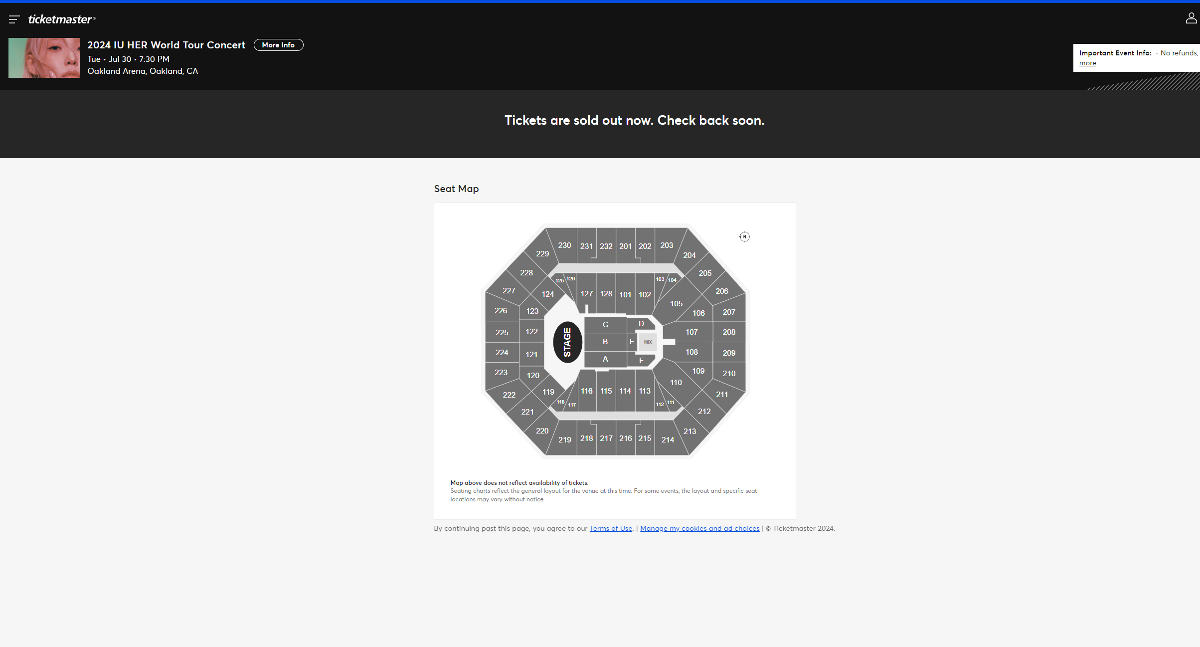Select section 119 on the seat map
Image resolution: width=1200 pixels, height=647 pixels.
click(548, 392)
